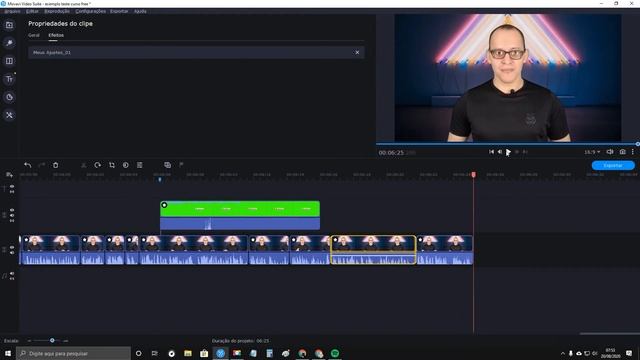Open the 16:9 aspect ratio dropdown
Image resolution: width=640 pixels, height=360 pixels.
click(592, 152)
